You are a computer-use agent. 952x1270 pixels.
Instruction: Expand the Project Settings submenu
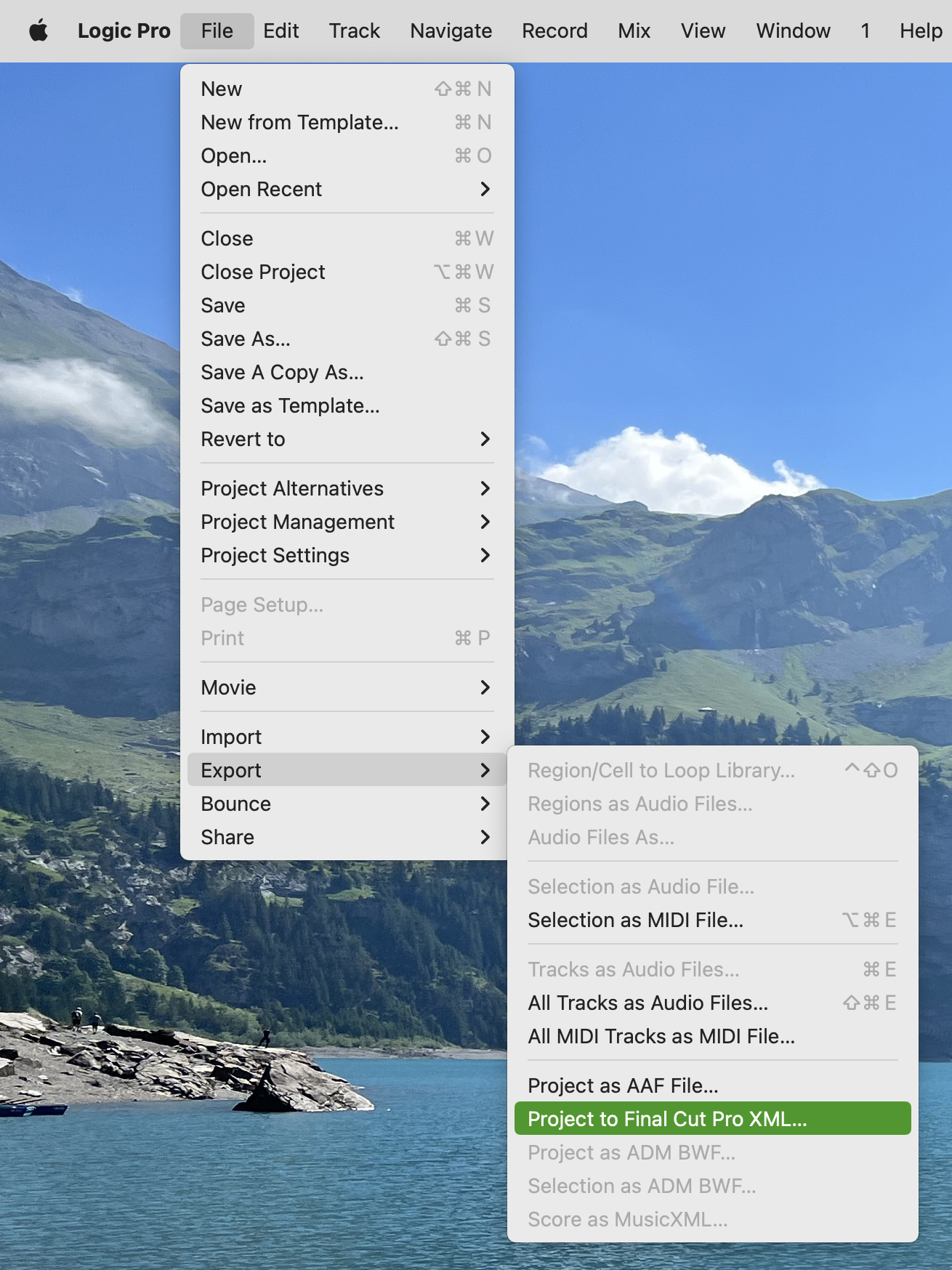(x=347, y=555)
